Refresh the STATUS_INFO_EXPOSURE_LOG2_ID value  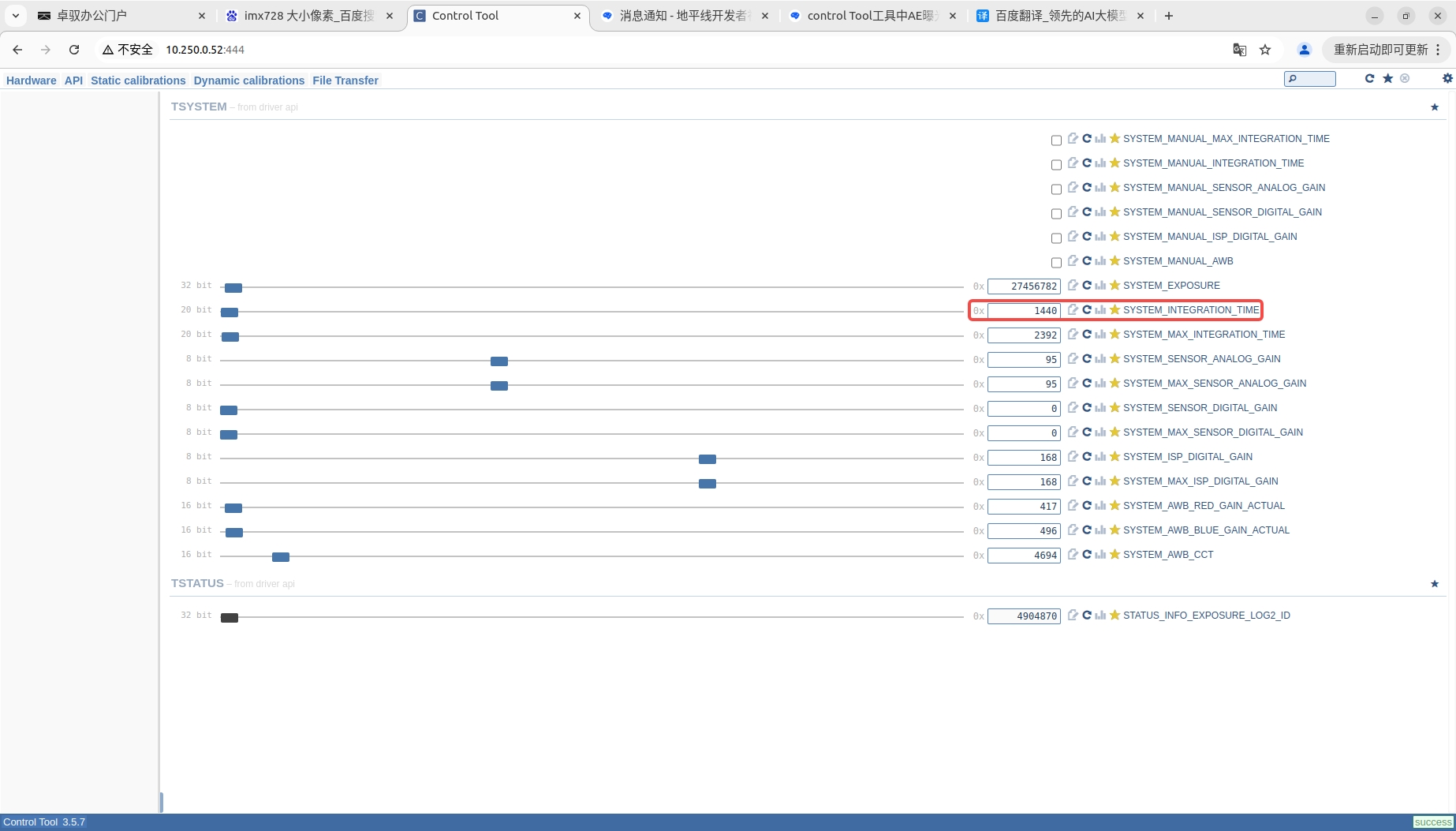pos(1086,616)
